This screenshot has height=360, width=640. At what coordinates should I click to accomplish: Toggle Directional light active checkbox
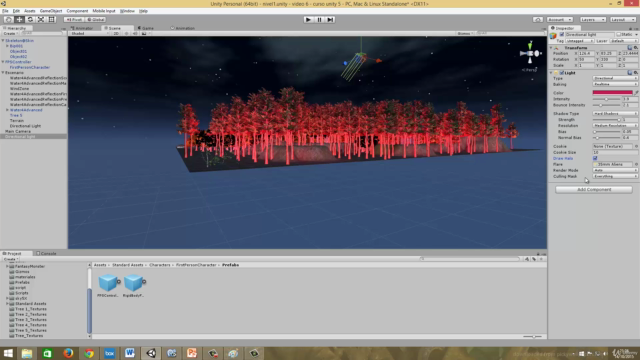click(562, 35)
